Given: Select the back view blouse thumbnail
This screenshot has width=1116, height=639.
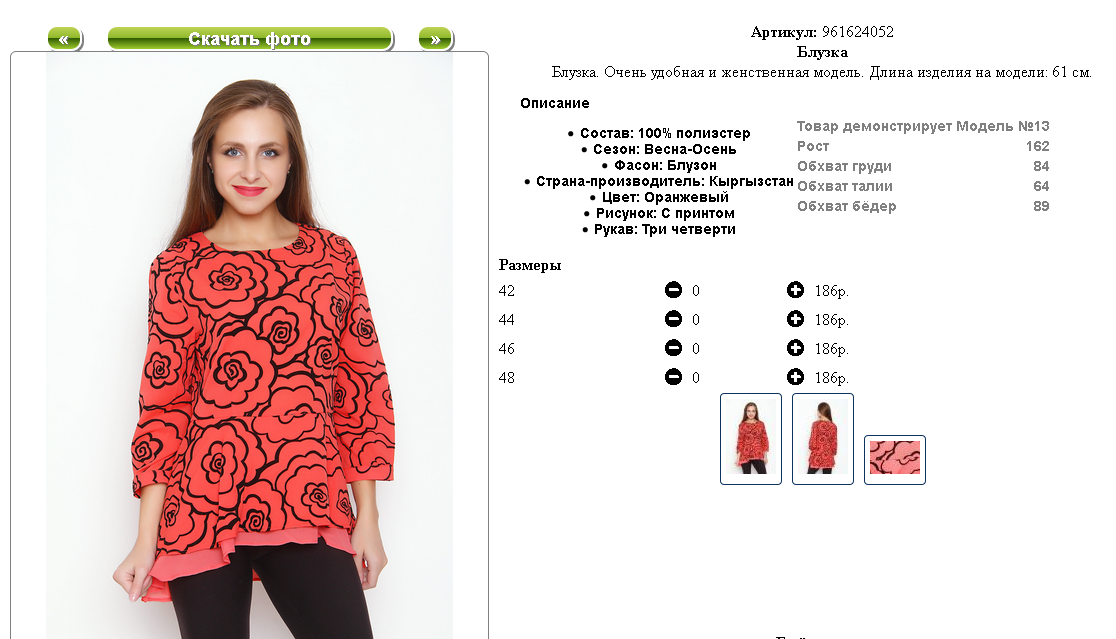Looking at the screenshot, I should coord(823,439).
